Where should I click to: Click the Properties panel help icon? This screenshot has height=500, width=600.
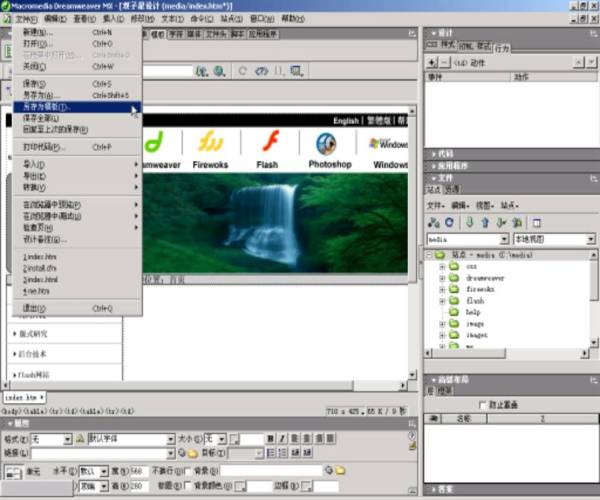tap(412, 435)
